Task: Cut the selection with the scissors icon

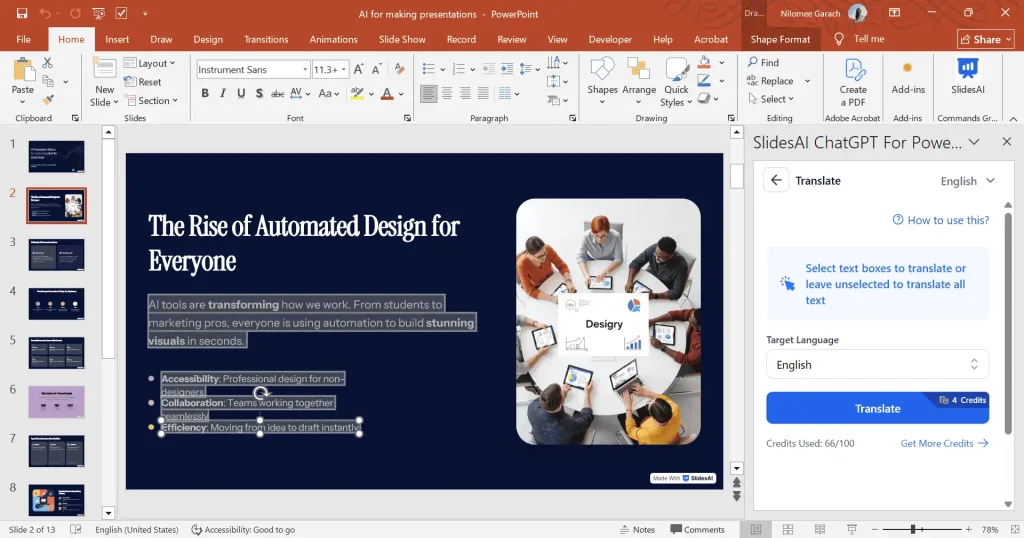Action: pos(47,63)
